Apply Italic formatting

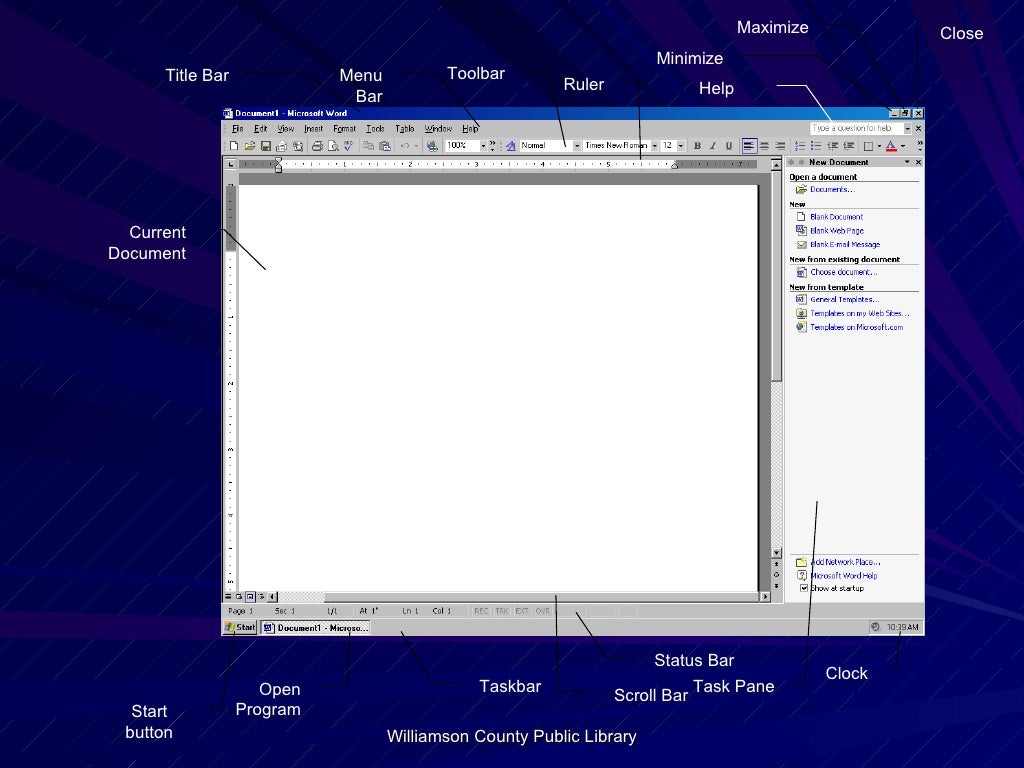(x=713, y=146)
